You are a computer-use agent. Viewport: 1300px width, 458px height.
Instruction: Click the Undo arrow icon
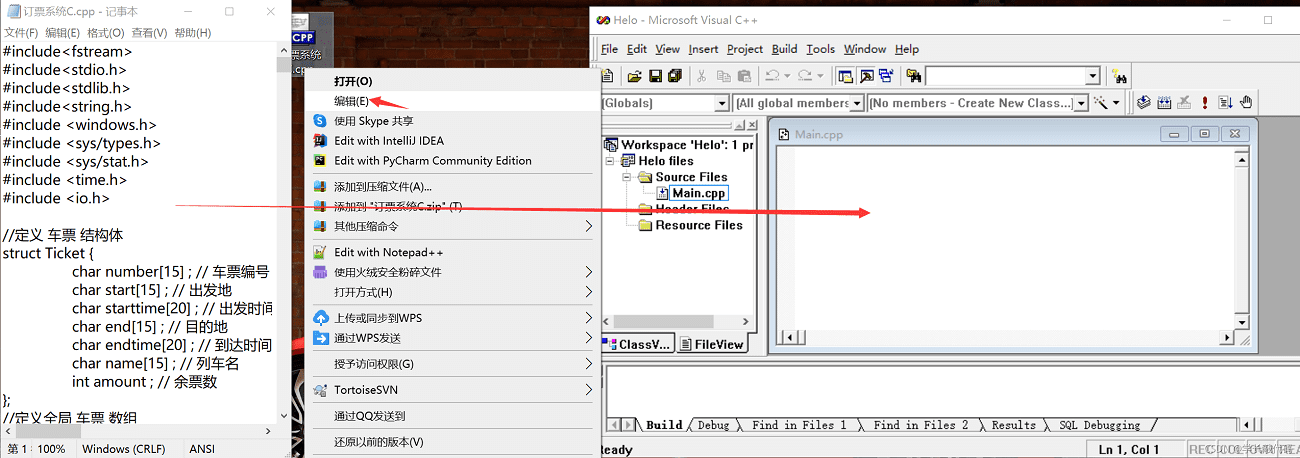(x=772, y=76)
